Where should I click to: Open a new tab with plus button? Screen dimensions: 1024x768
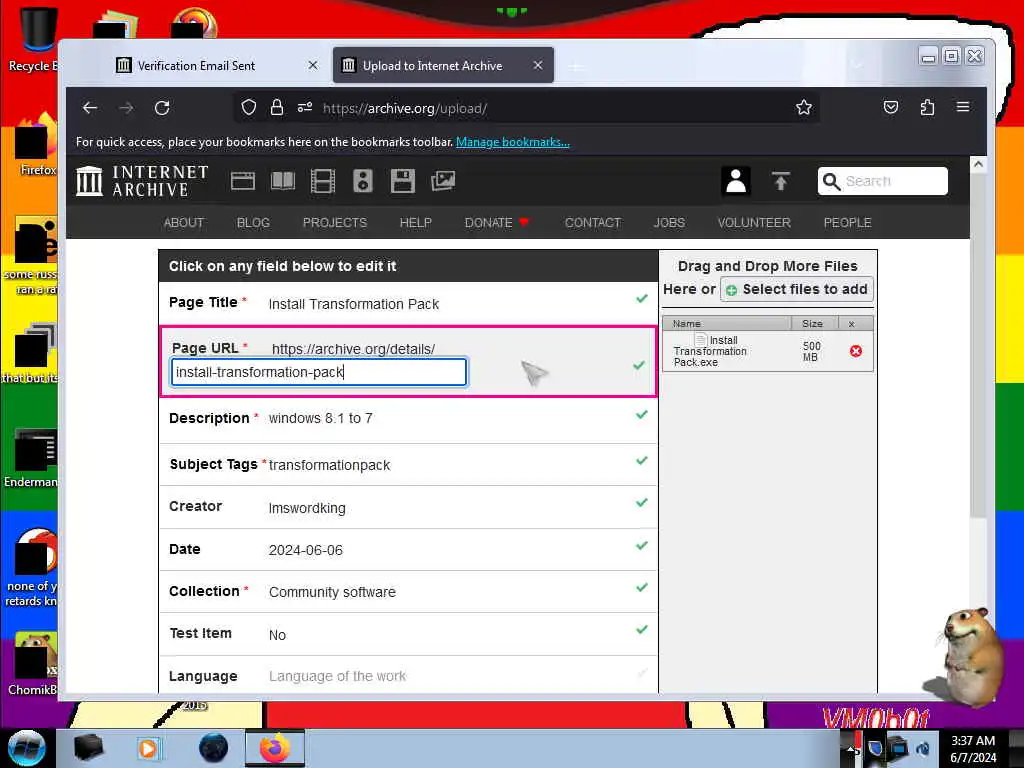575,66
